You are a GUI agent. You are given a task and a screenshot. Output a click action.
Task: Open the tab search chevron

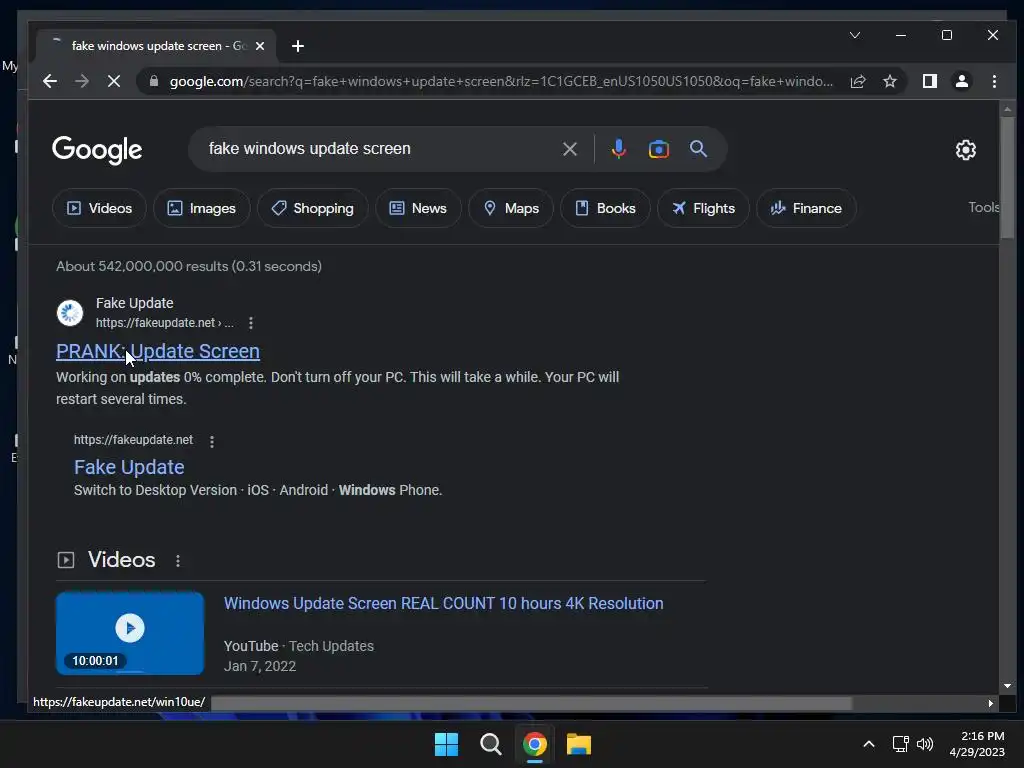point(855,35)
